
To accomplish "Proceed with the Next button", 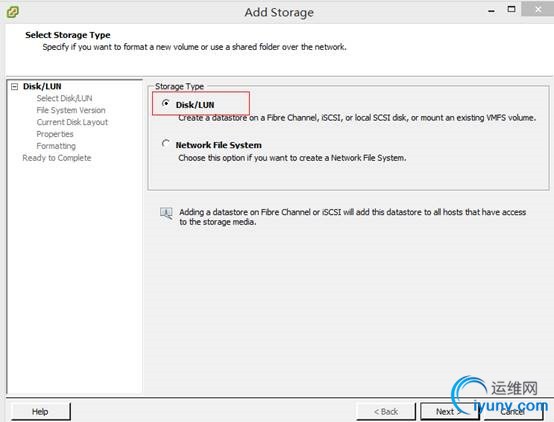I will coord(449,411).
